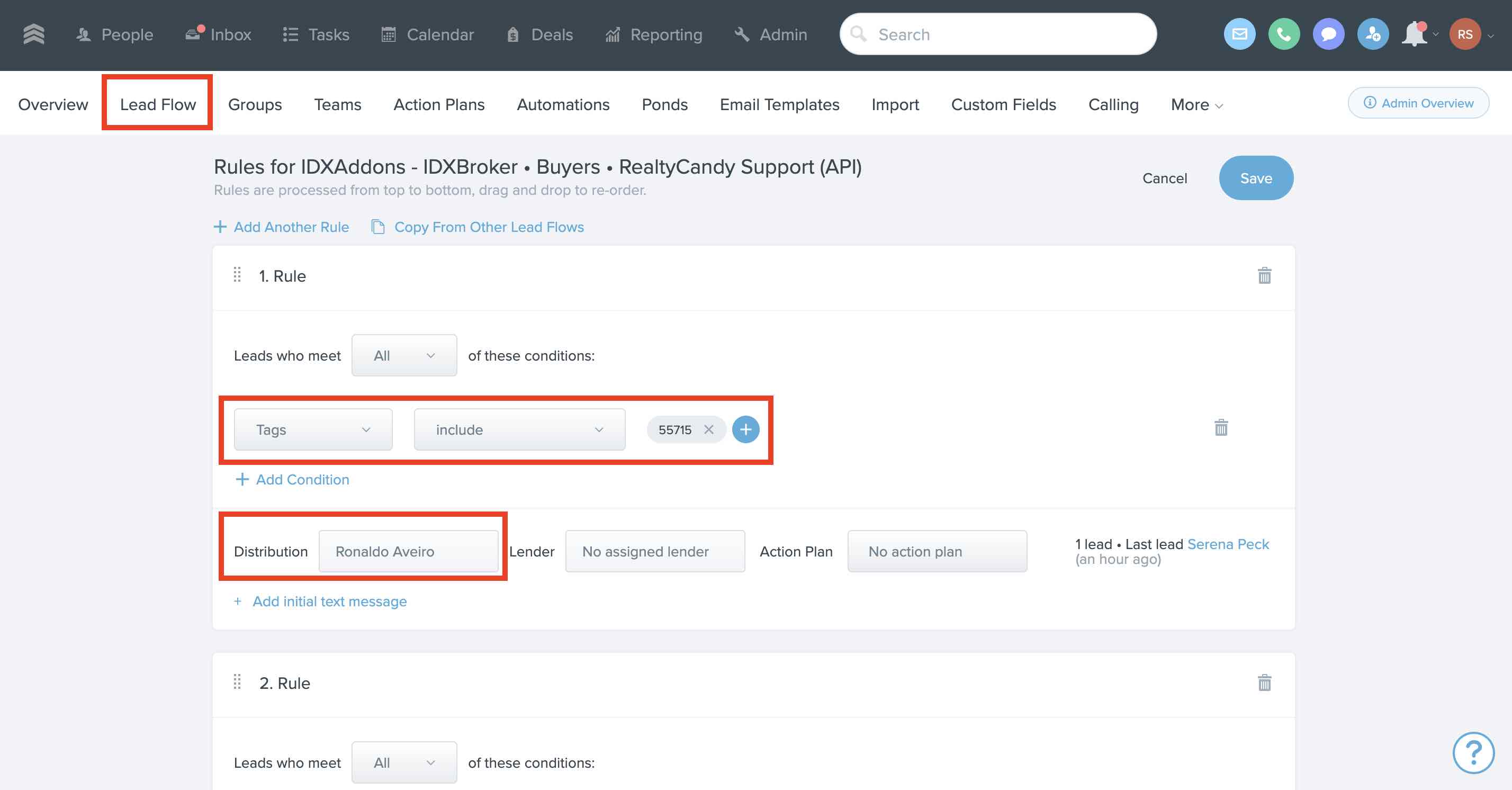This screenshot has height=790, width=1512.
Task: Click the help question mark icon
Action: point(1473,752)
